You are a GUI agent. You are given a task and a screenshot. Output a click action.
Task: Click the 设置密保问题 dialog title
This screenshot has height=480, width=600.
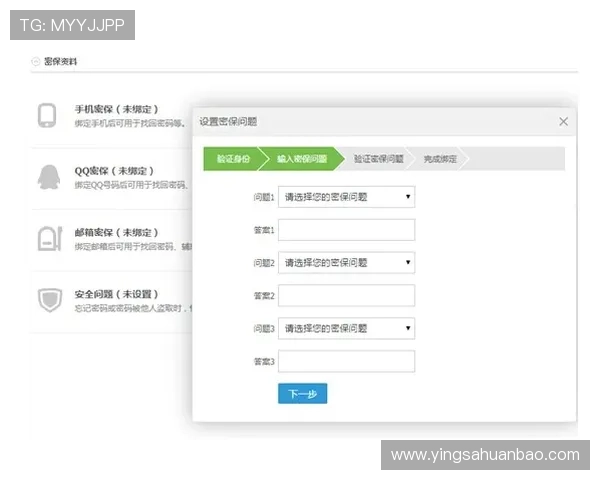pos(228,122)
